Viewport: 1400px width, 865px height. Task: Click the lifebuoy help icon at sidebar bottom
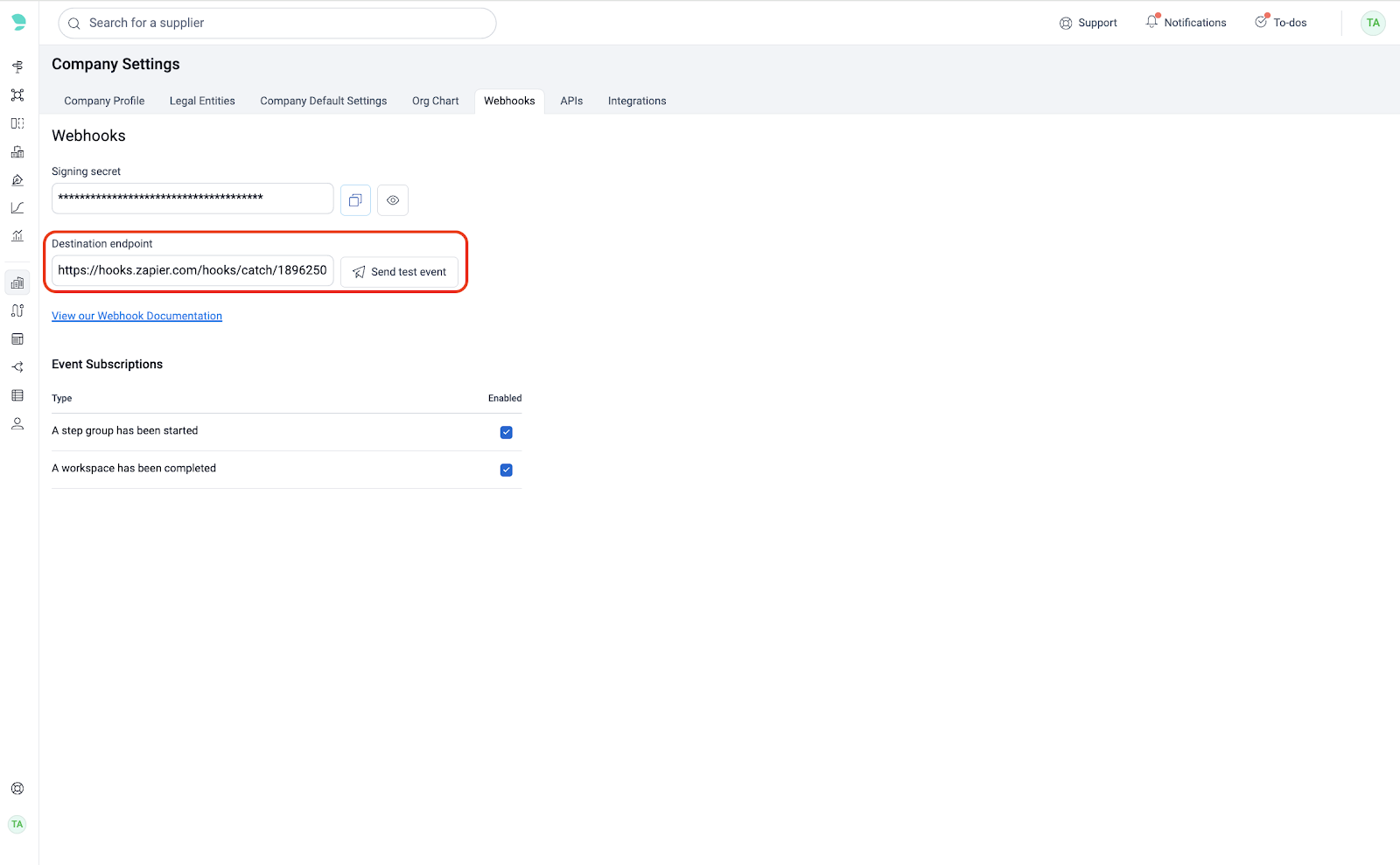tap(17, 789)
